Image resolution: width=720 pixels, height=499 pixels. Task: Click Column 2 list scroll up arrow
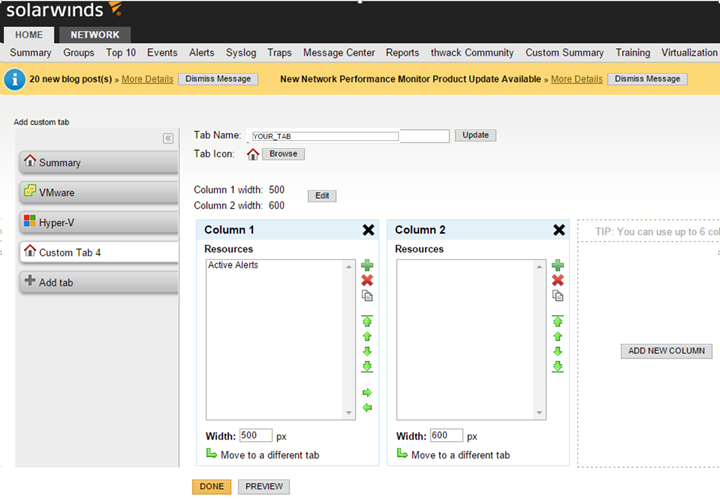(539, 267)
